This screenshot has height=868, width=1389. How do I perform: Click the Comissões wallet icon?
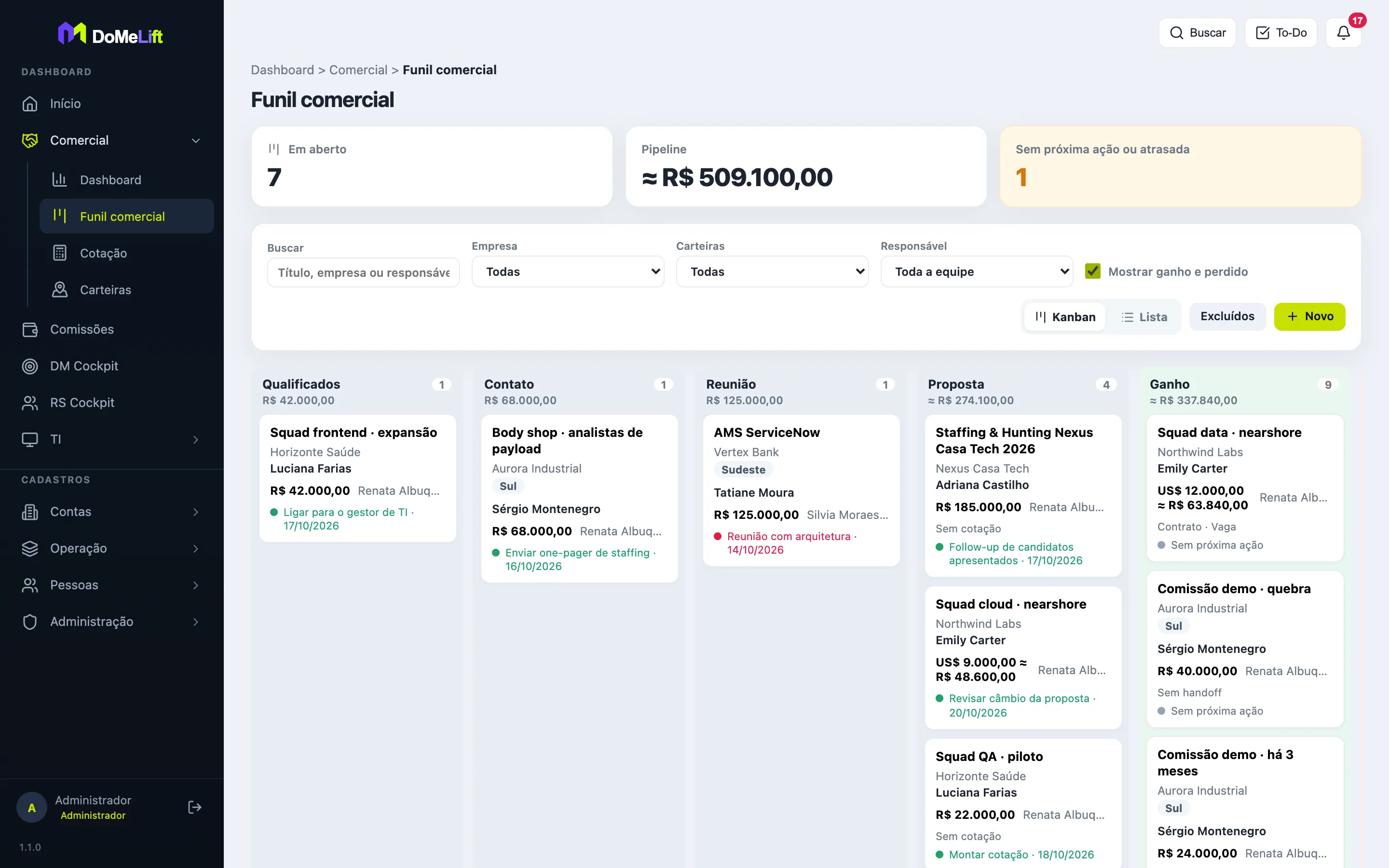[x=30, y=329]
